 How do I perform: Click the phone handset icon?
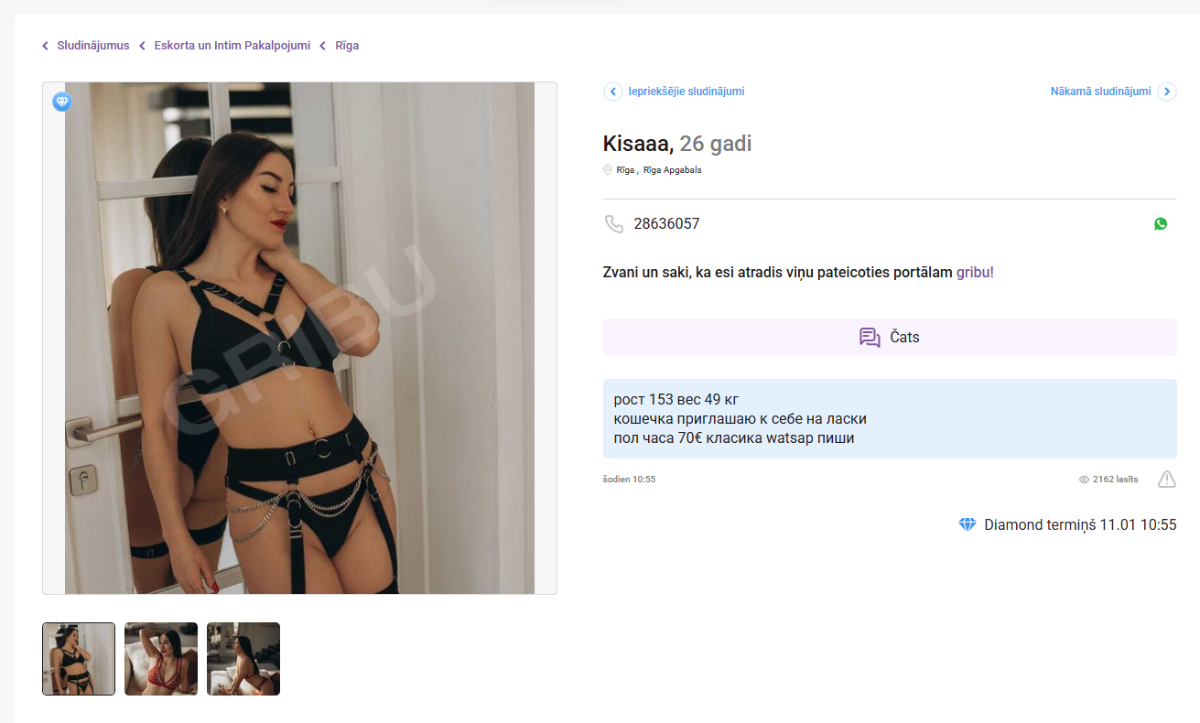[614, 224]
